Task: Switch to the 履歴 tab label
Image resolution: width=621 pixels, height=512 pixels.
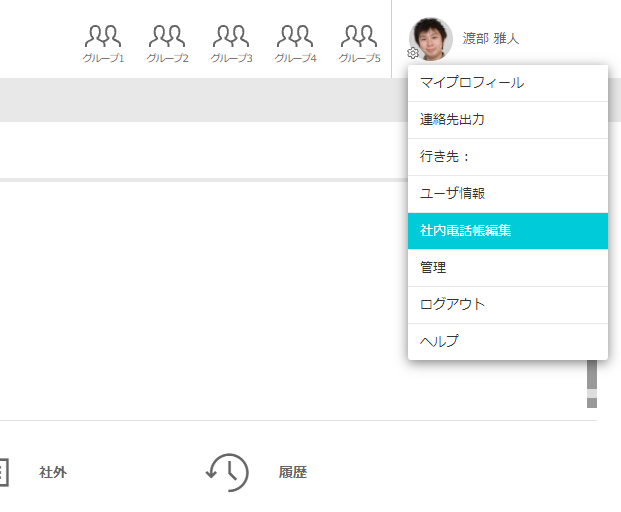Action: point(293,473)
